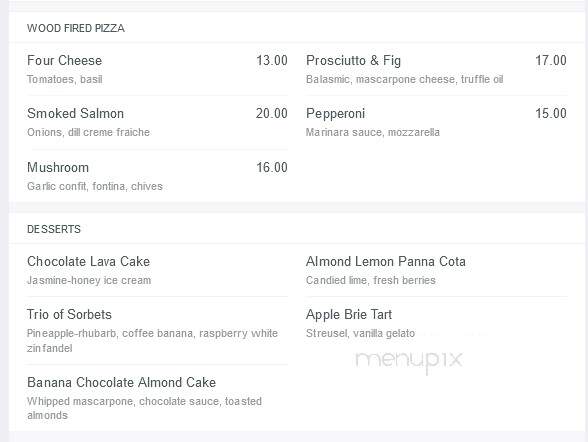The height and width of the screenshot is (442, 588).
Task: Click the Garlic confit, fontina, chives description
Action: tap(95, 186)
